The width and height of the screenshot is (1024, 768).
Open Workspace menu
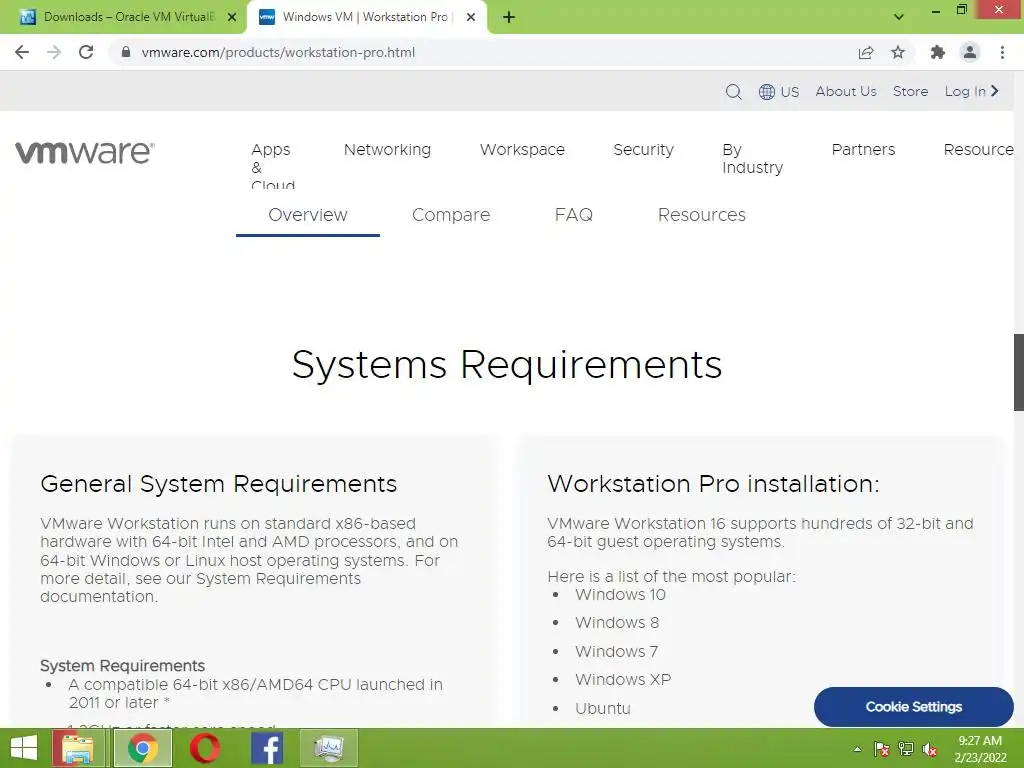click(x=522, y=150)
